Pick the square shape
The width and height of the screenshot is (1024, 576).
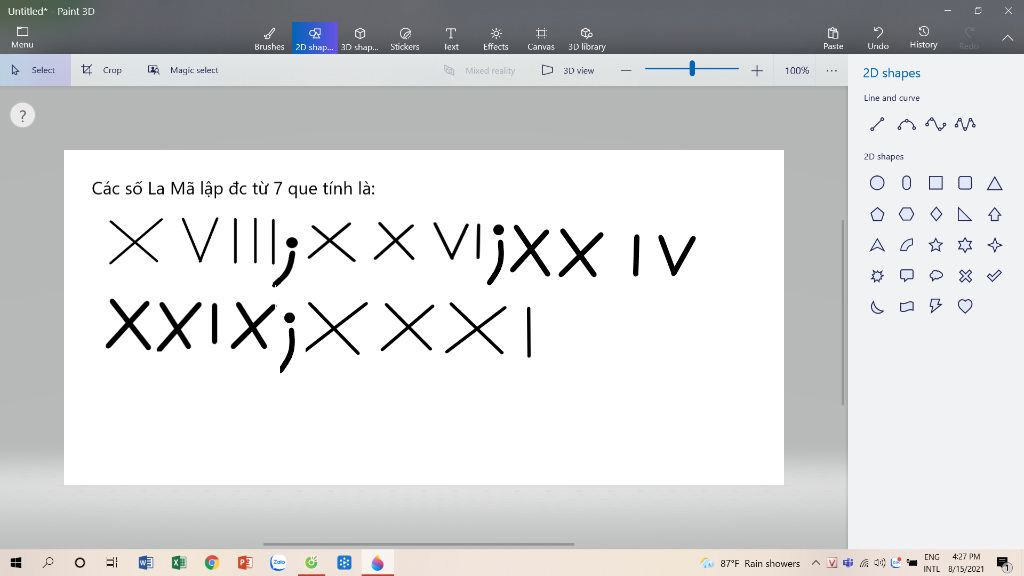click(x=936, y=183)
